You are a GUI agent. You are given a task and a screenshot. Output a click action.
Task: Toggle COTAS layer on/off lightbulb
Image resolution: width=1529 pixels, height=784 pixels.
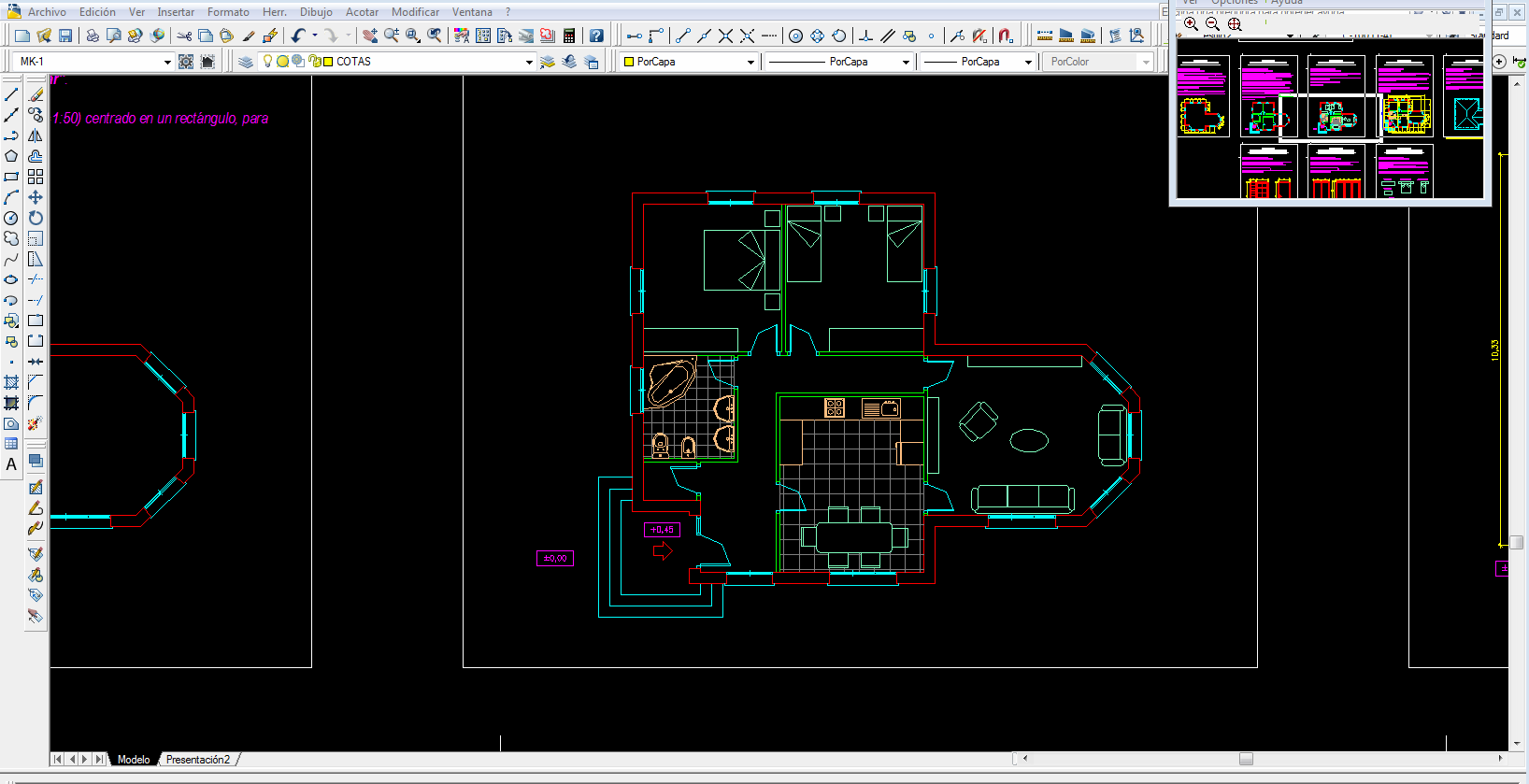point(267,61)
